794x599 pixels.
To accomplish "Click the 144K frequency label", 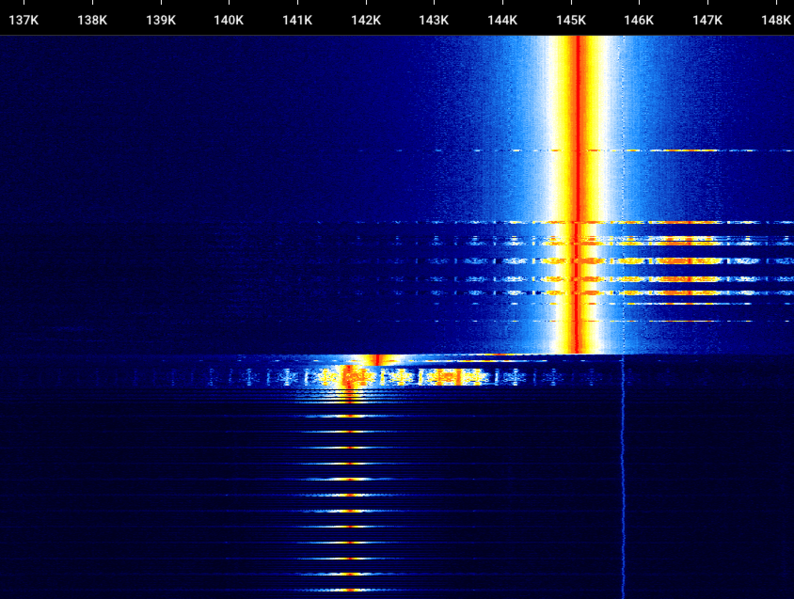I will [x=502, y=20].
